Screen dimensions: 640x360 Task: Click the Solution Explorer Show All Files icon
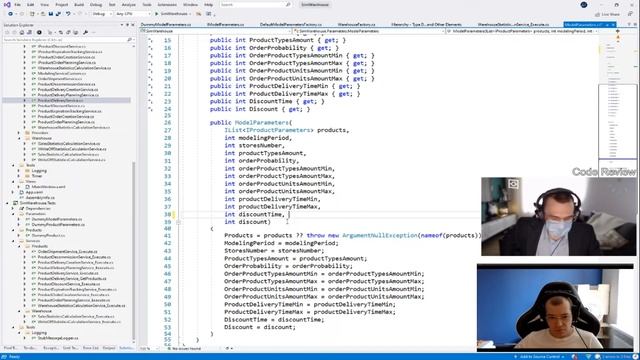point(76,32)
